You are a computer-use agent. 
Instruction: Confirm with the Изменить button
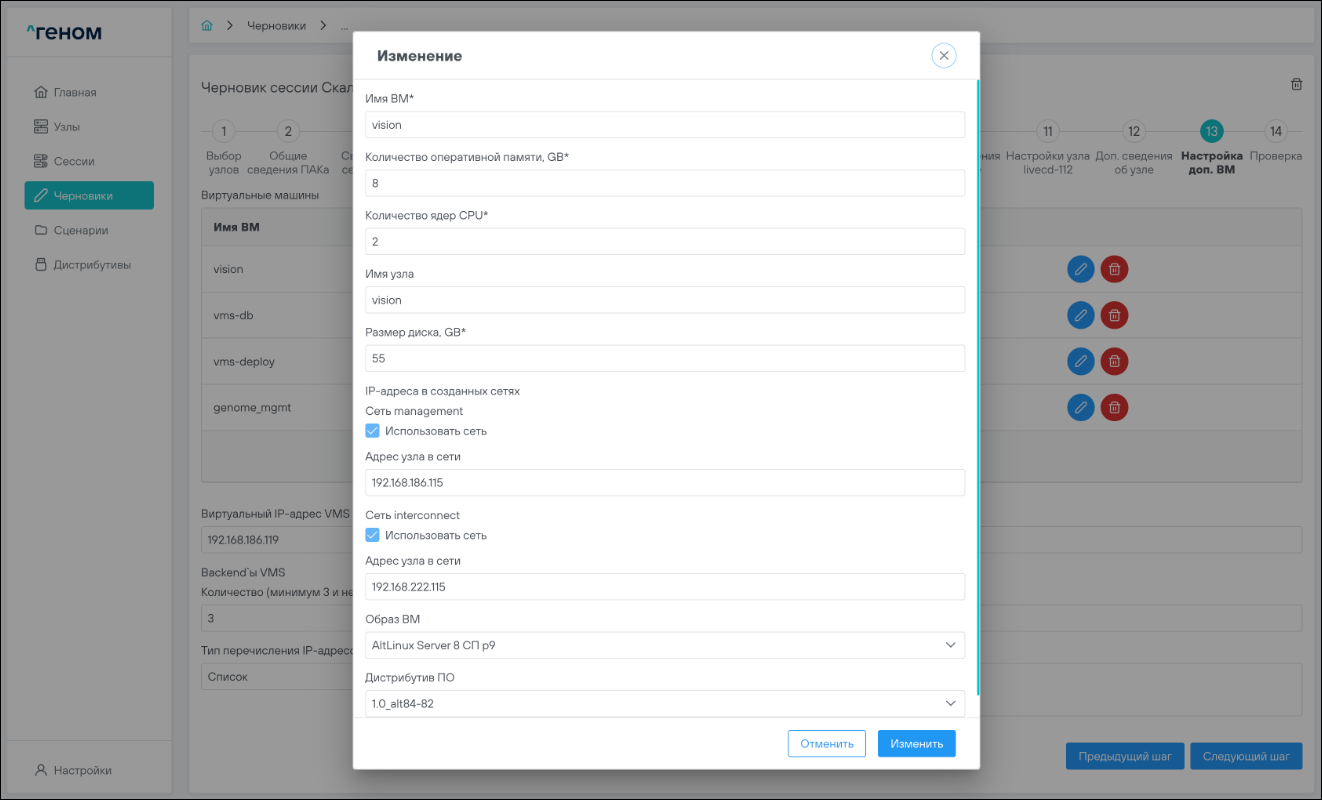point(916,743)
